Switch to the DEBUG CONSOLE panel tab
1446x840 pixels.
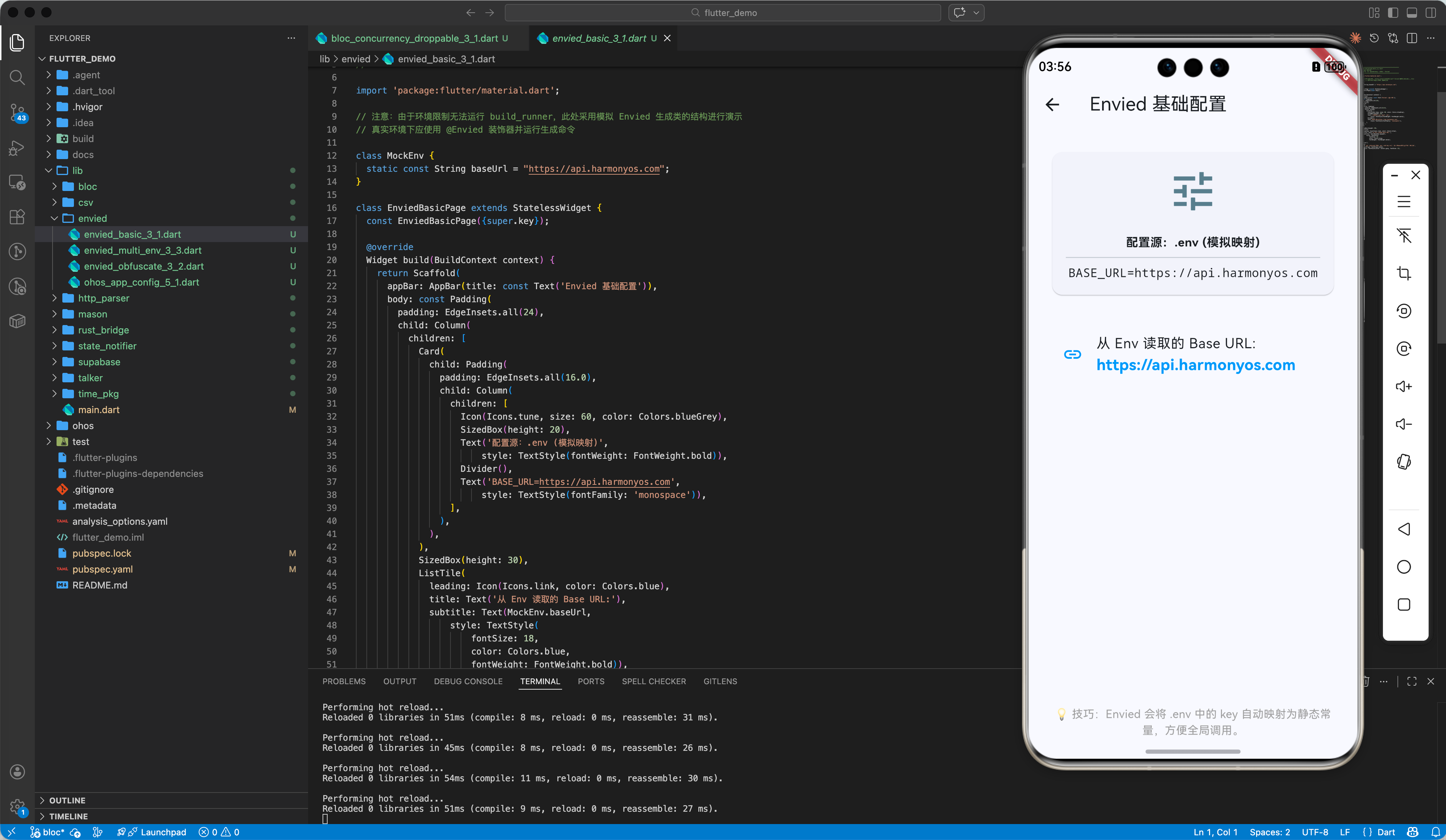[468, 681]
